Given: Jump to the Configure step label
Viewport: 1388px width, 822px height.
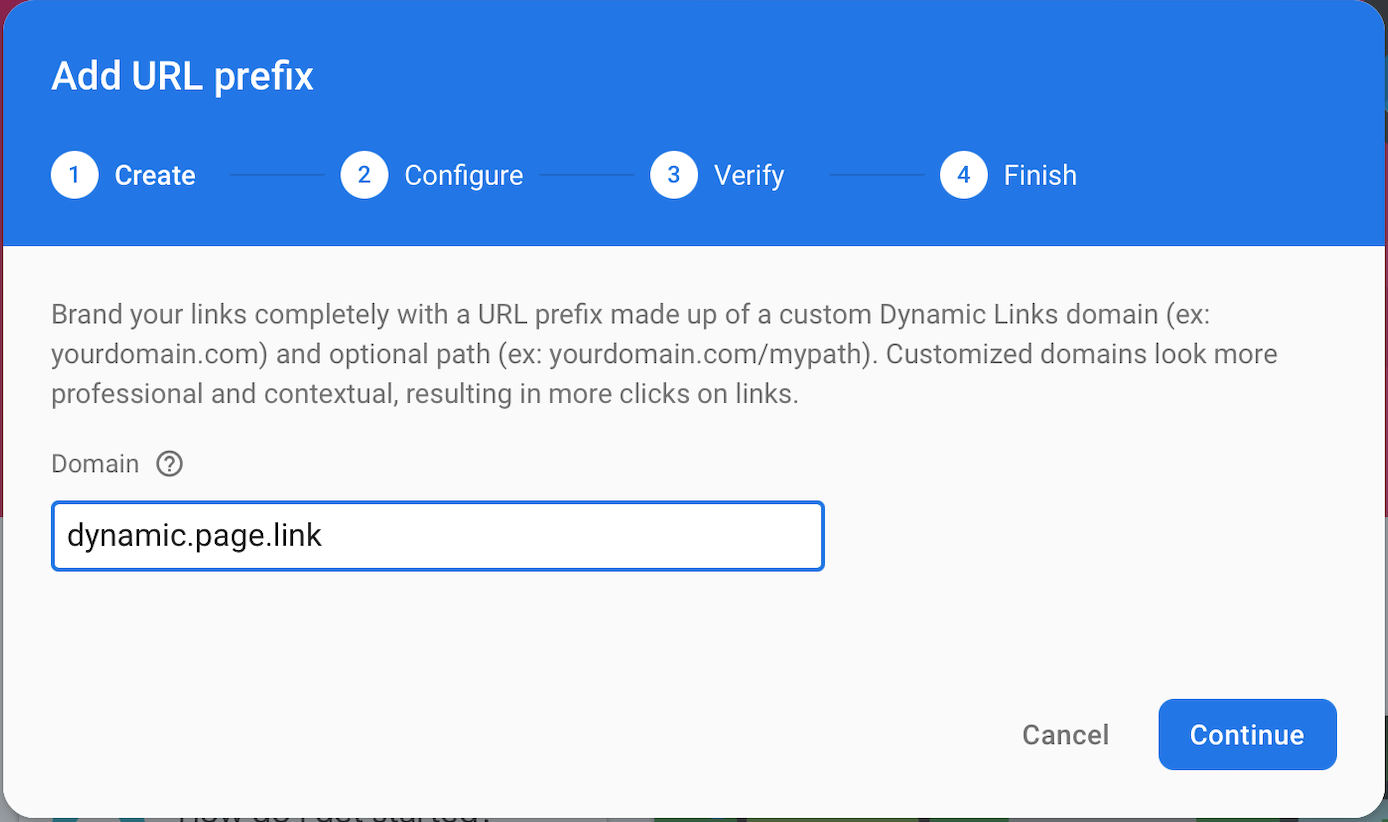Looking at the screenshot, I should pos(463,175).
